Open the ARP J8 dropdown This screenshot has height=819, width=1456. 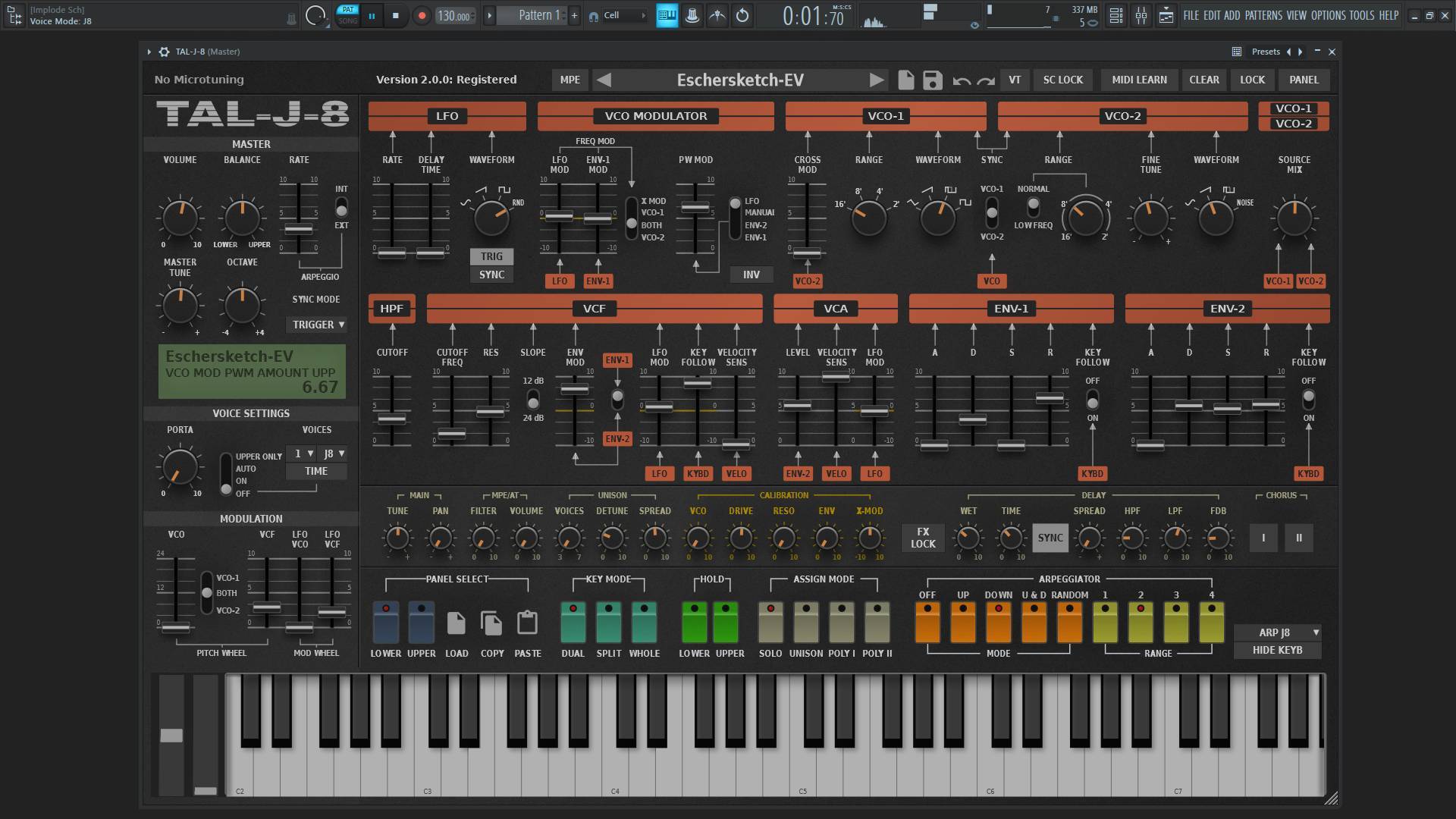[1278, 632]
